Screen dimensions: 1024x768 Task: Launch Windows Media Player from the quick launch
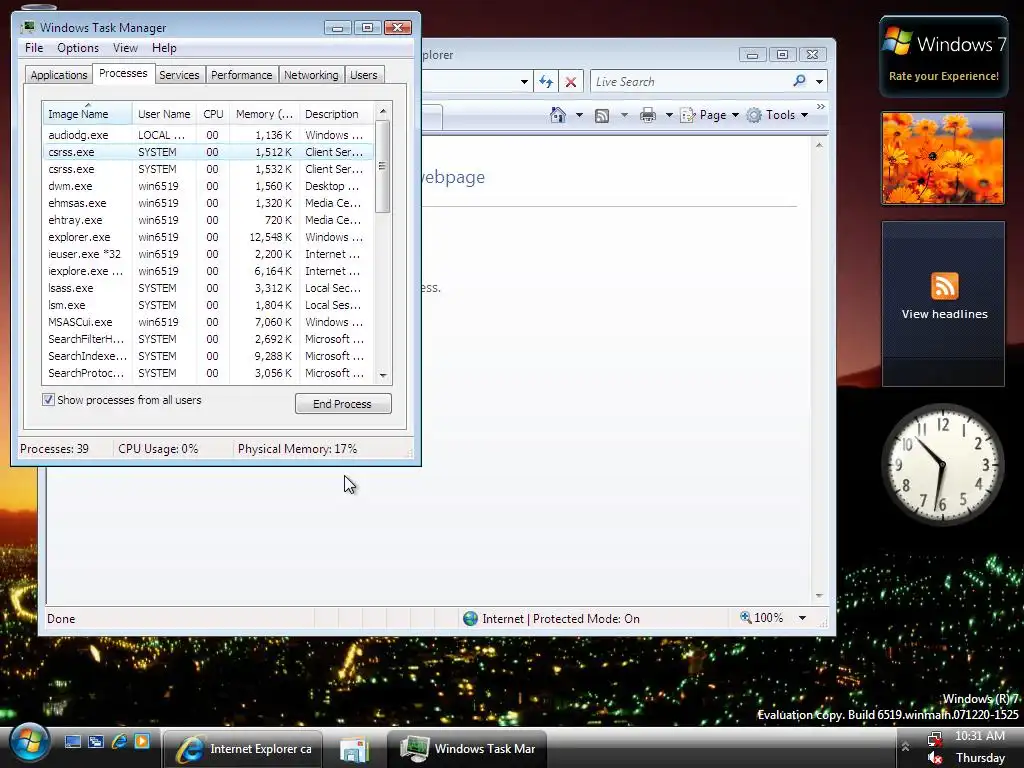click(x=142, y=741)
